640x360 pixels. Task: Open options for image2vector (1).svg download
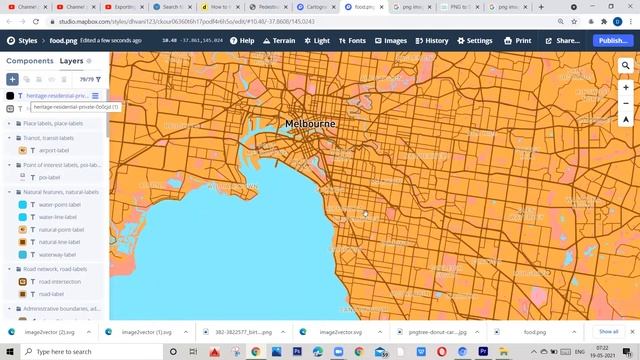(x=186, y=332)
